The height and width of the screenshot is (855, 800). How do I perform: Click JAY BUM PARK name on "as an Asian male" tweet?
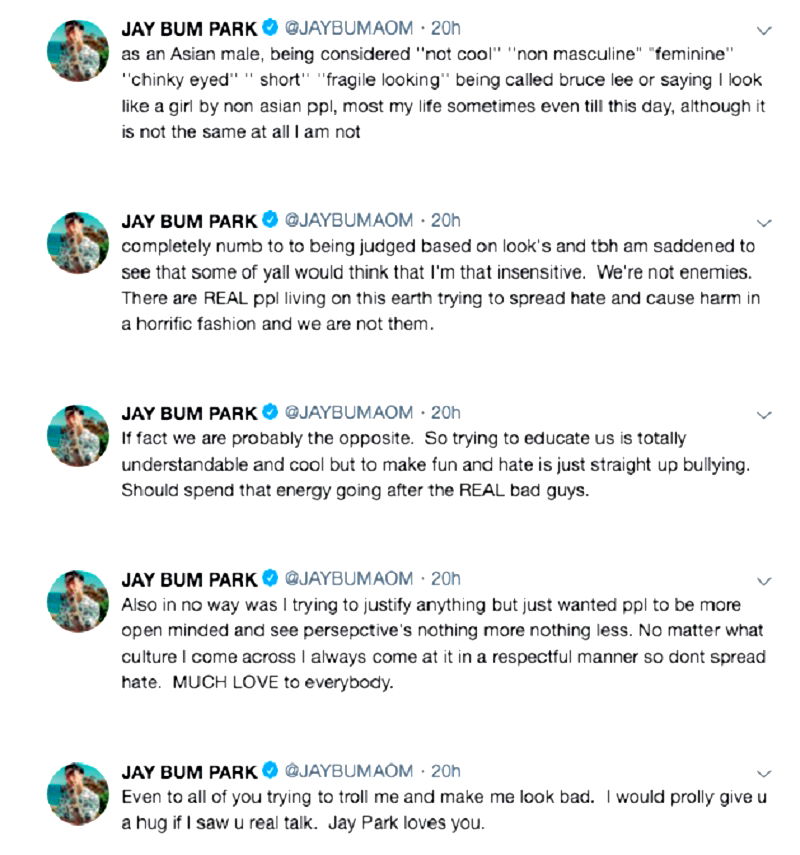pyautogui.click(x=188, y=29)
